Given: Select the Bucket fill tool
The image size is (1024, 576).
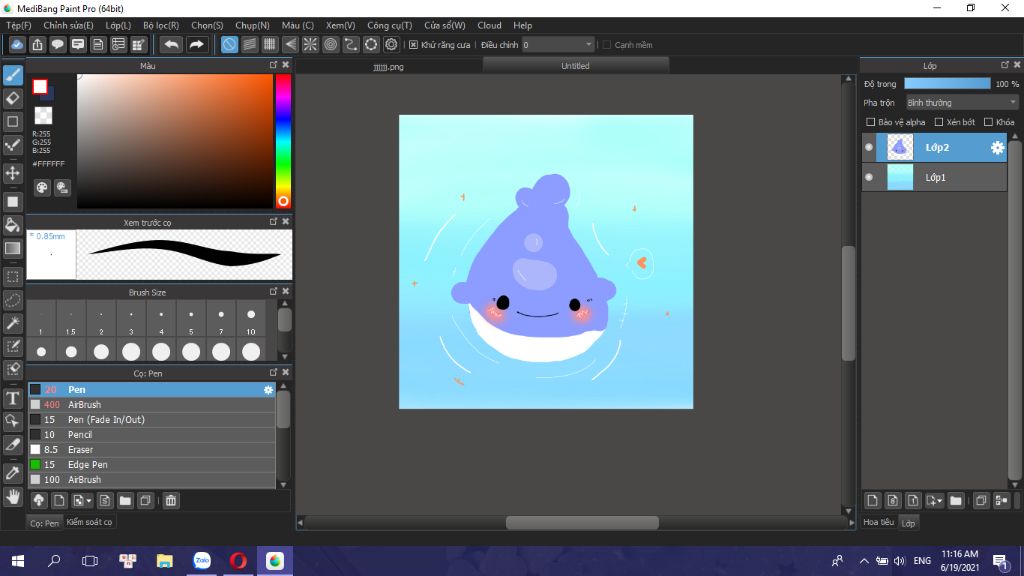Looking at the screenshot, I should pyautogui.click(x=13, y=225).
